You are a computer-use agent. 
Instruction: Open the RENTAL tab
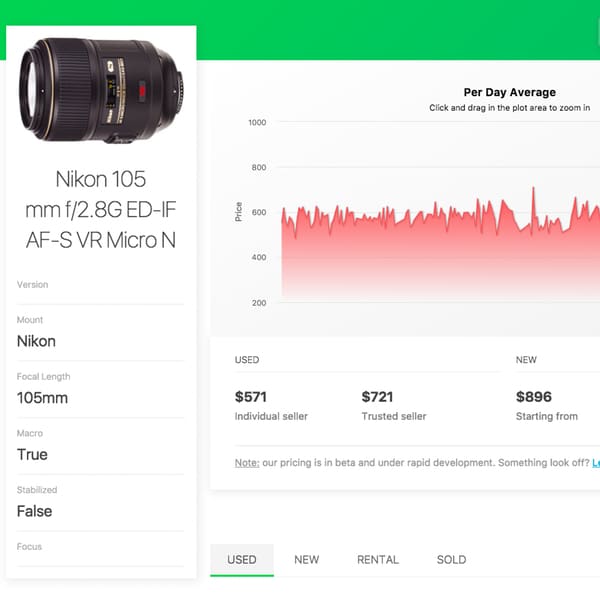coord(378,560)
